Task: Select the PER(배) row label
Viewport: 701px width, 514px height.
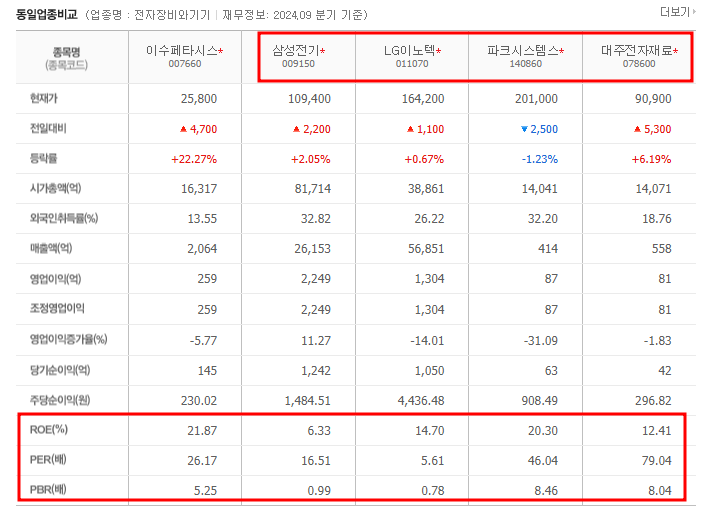Action: click(x=48, y=460)
